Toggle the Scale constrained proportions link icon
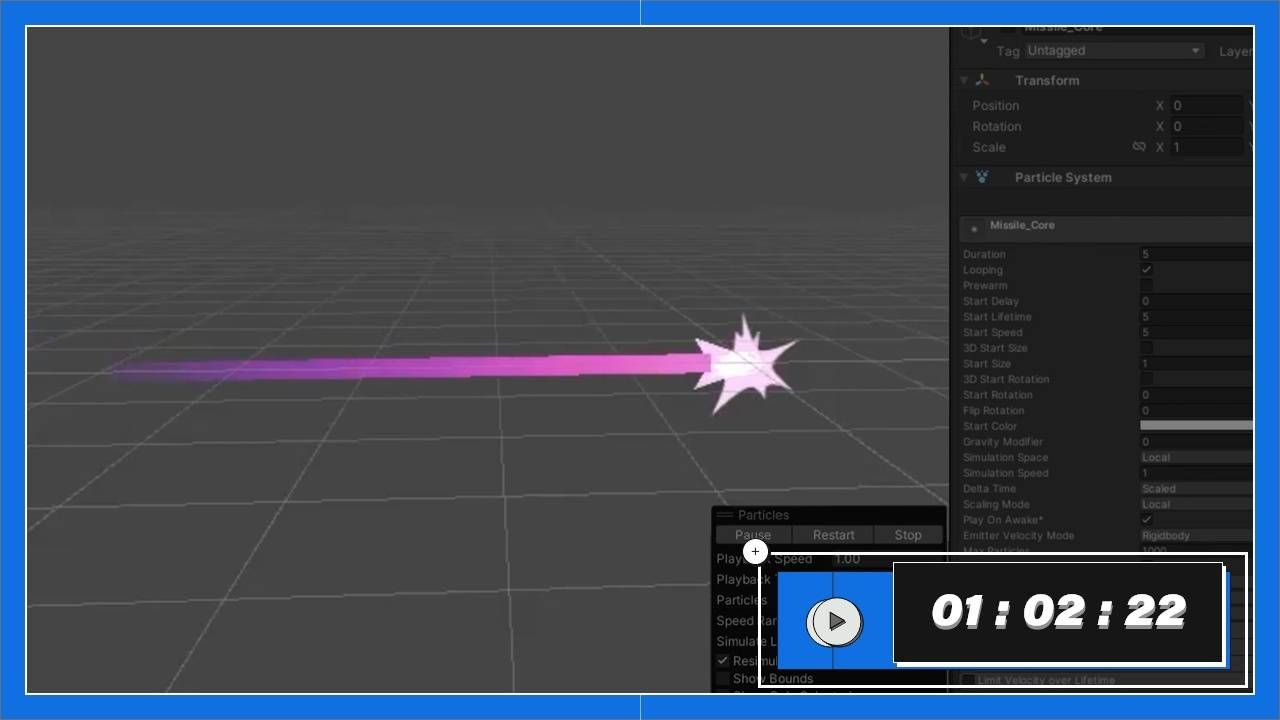The image size is (1280, 720). tap(1138, 147)
